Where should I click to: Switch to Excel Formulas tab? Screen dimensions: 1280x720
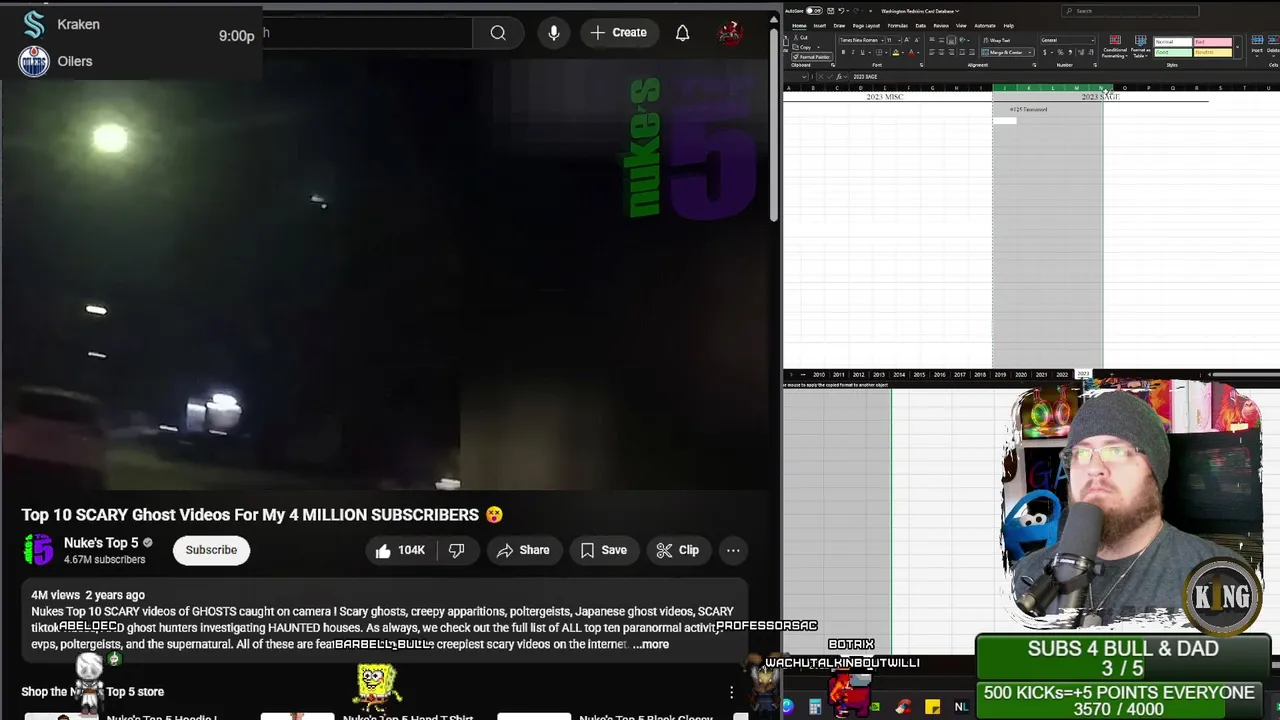click(898, 26)
